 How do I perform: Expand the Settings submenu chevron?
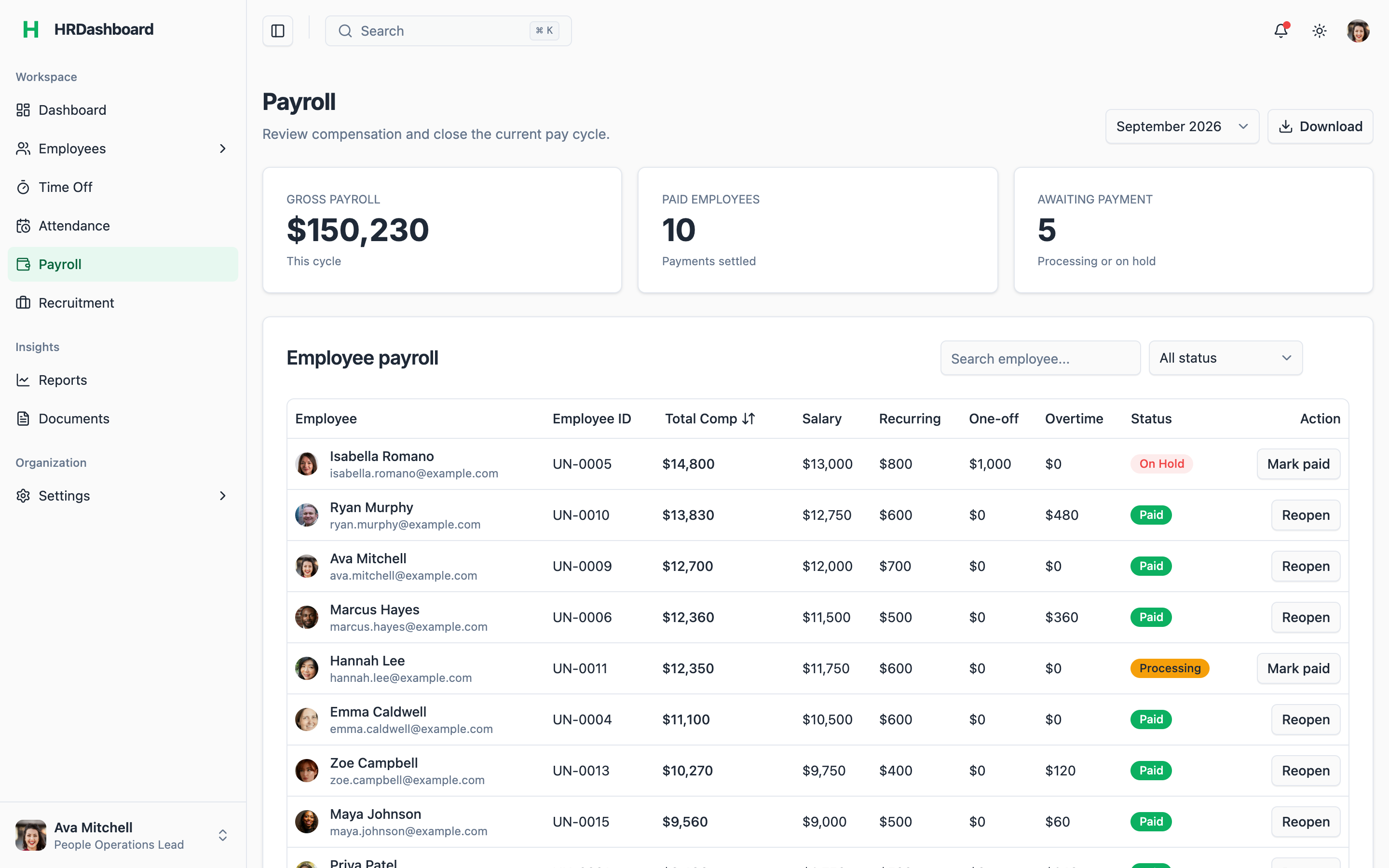(x=223, y=496)
